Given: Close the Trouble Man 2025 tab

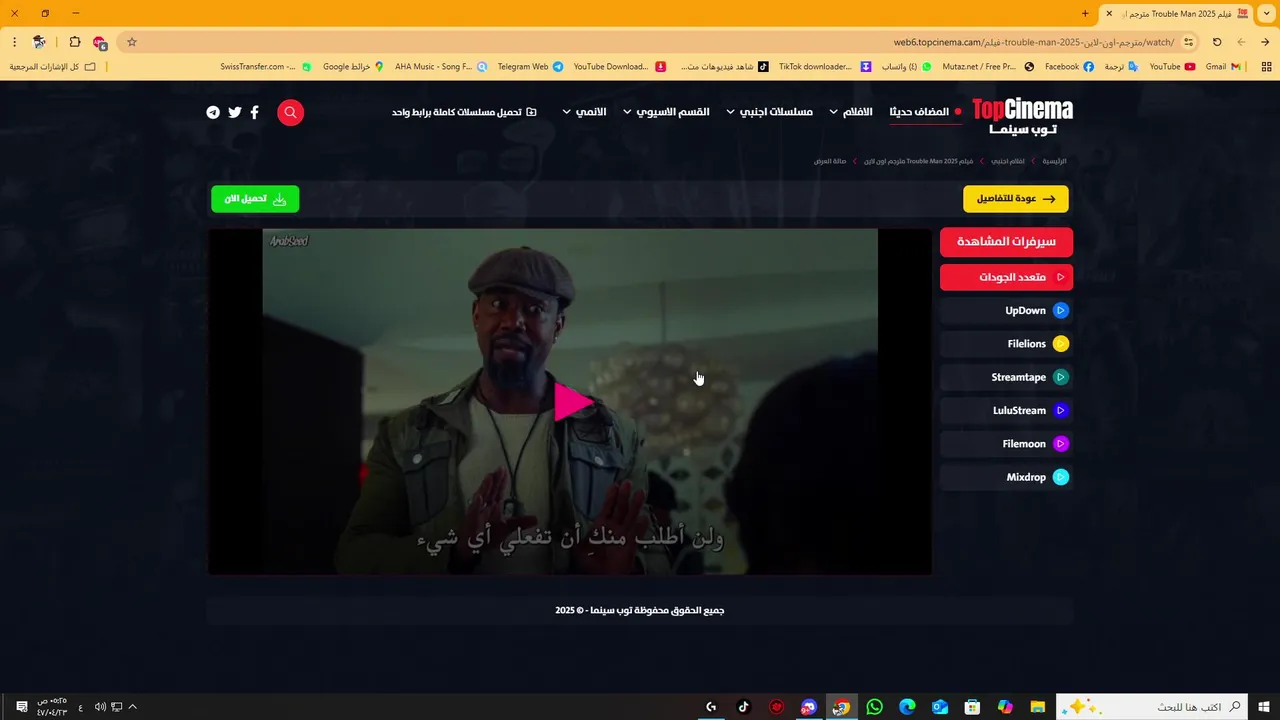Looking at the screenshot, I should pyautogui.click(x=1109, y=14).
